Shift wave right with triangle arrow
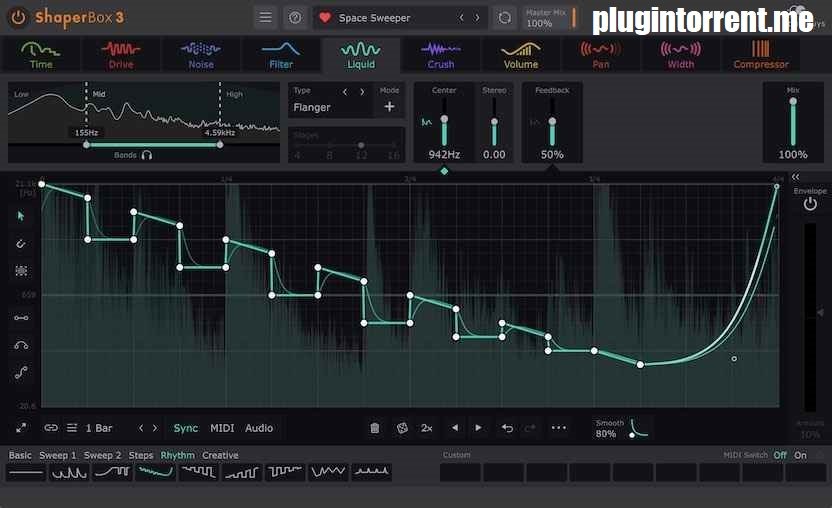Screen dimensions: 832x508 click(478, 427)
